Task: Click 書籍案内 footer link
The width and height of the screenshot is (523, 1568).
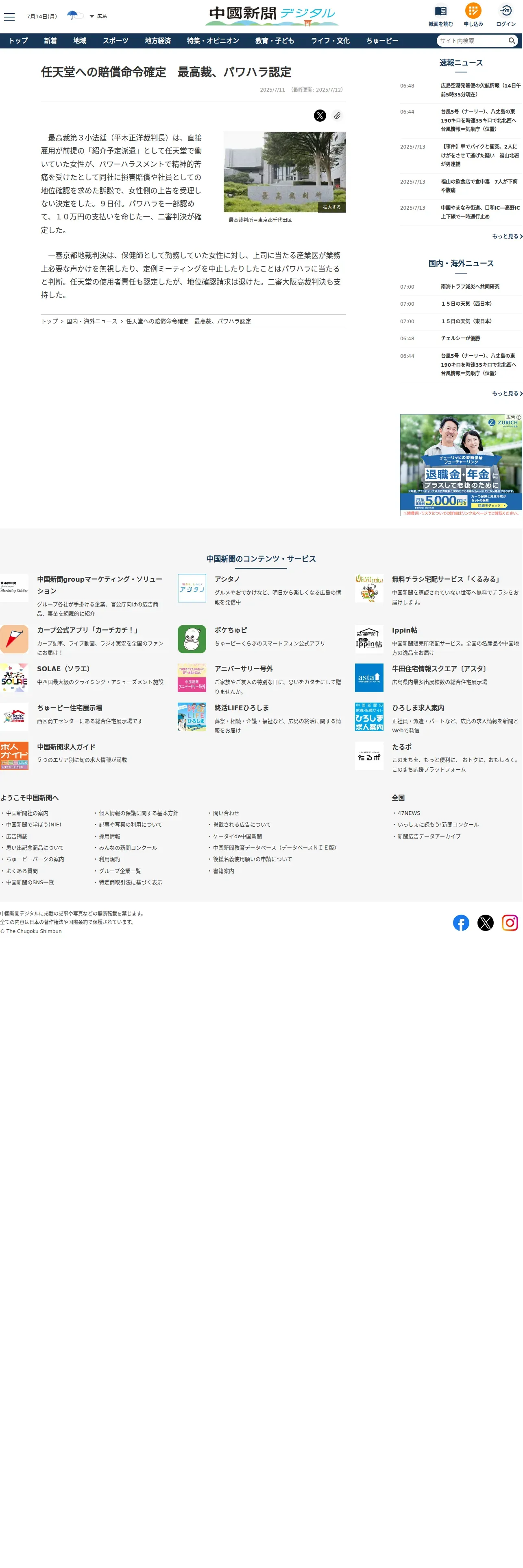Action: (x=223, y=871)
